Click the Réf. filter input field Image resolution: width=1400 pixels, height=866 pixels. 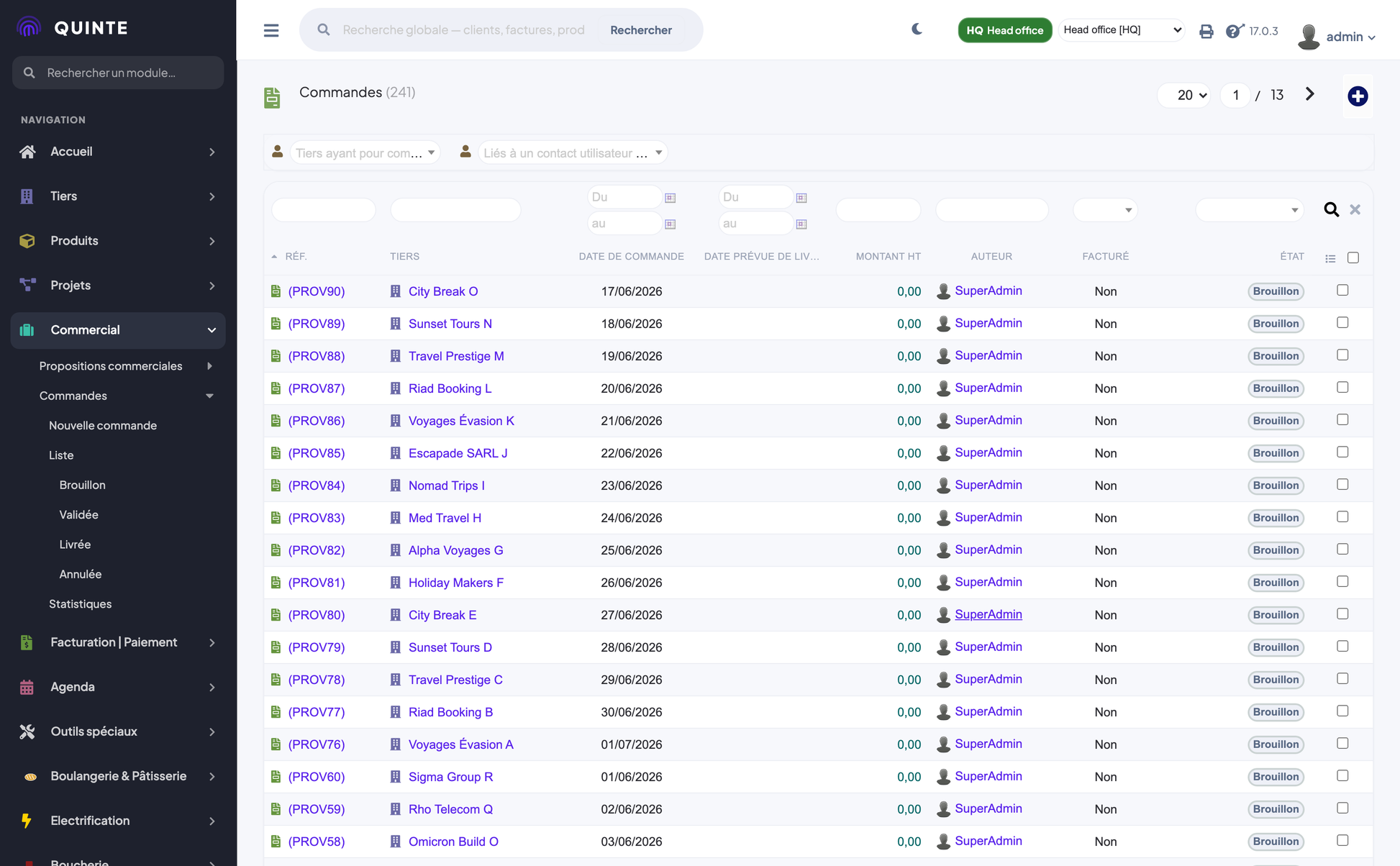click(324, 210)
